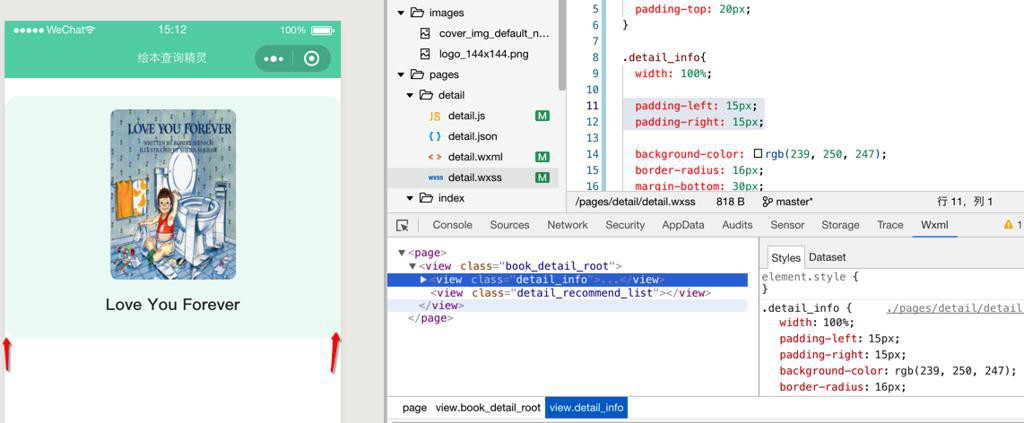Screen dimensions: 1024x423
Task: Switch to the Wxml tab
Action: tap(935, 225)
